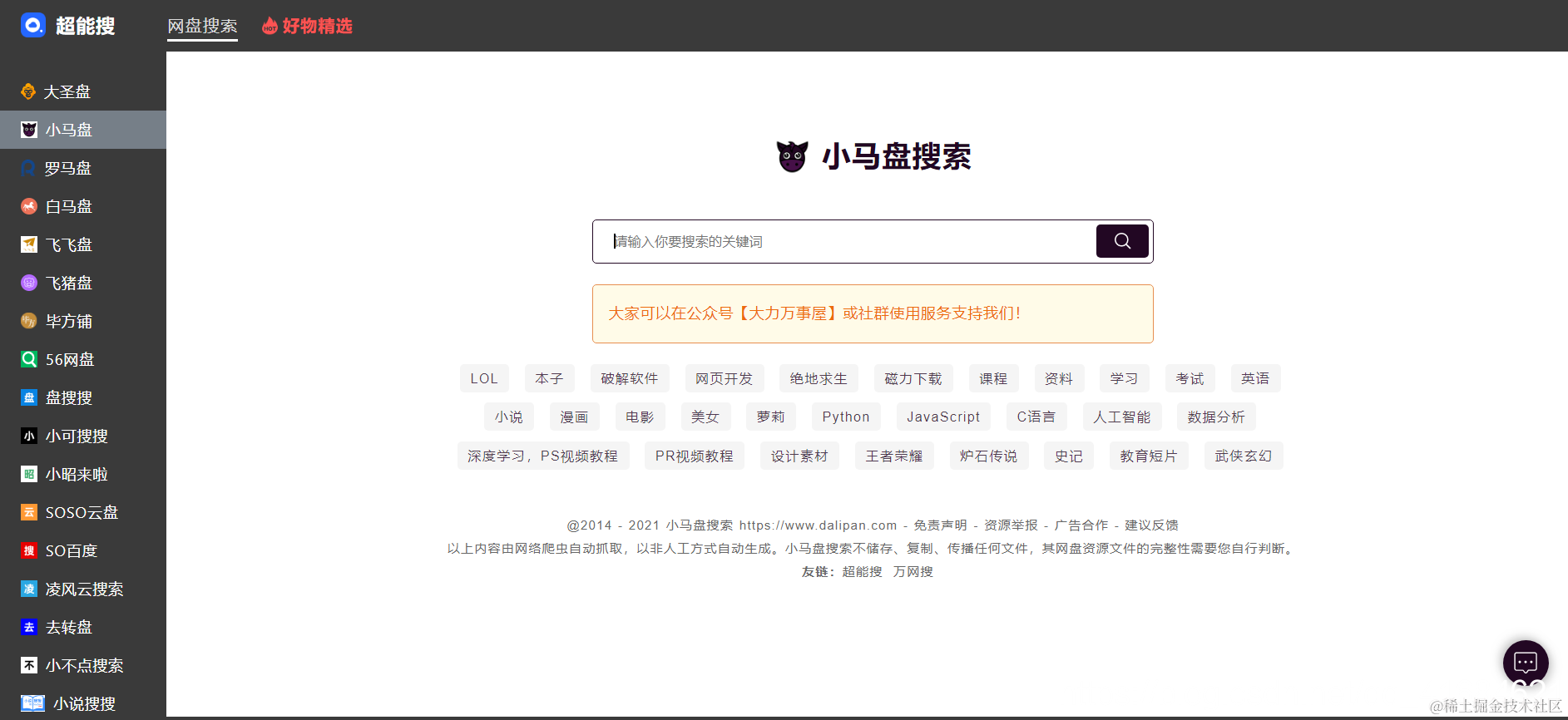Select the 武侠玄幻 tag
This screenshot has width=1568, height=720.
click(x=1244, y=456)
